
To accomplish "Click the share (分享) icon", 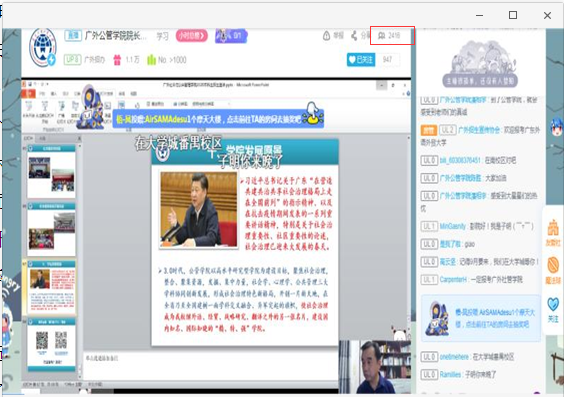I will point(354,36).
